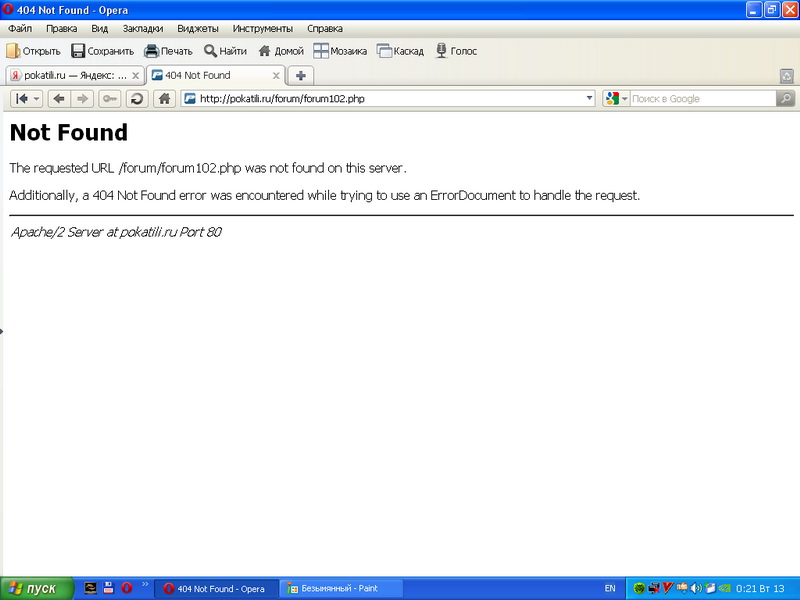Click the Печать (Print) toolbar icon
Viewport: 800px width, 600px height.
pyautogui.click(x=151, y=51)
